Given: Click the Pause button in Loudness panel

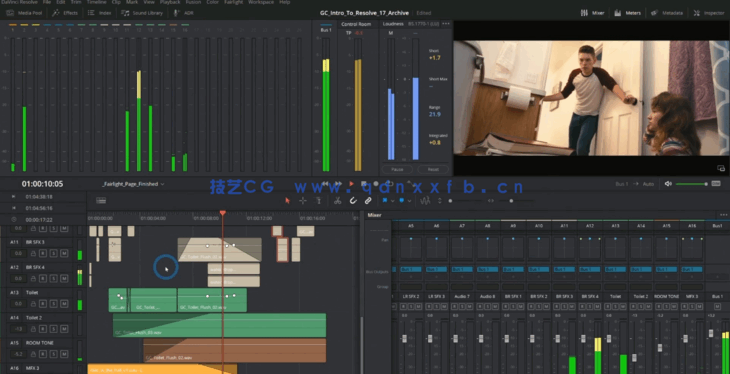Looking at the screenshot, I should [x=397, y=169].
